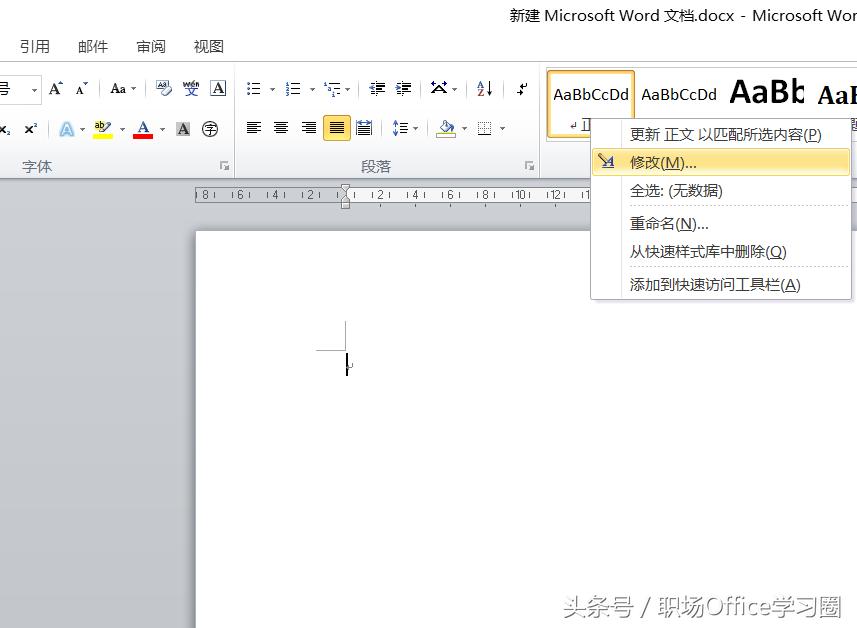Click the Character Shading icon
The width and height of the screenshot is (857, 628).
coord(182,128)
